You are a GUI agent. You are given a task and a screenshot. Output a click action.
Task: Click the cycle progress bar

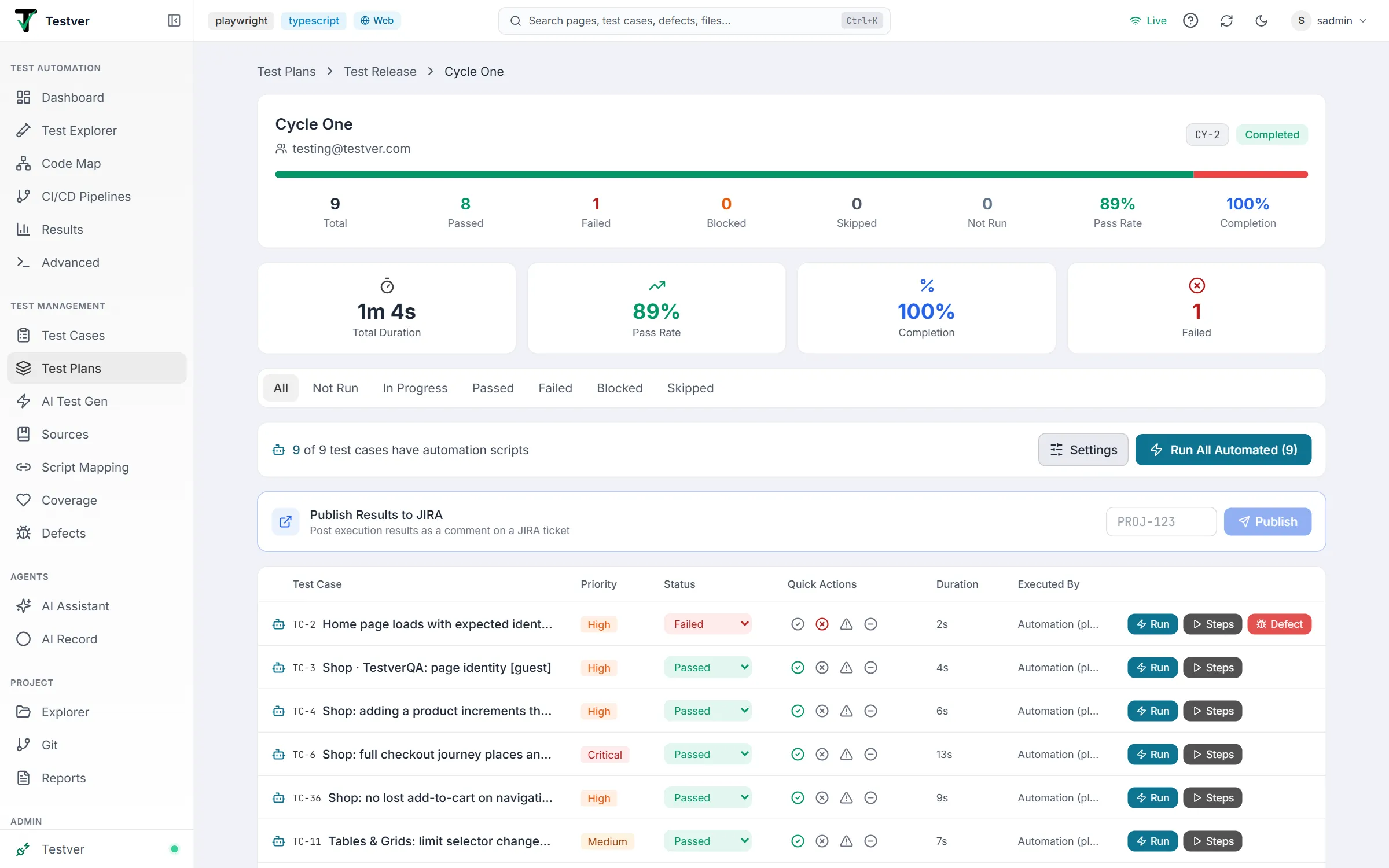pyautogui.click(x=791, y=174)
